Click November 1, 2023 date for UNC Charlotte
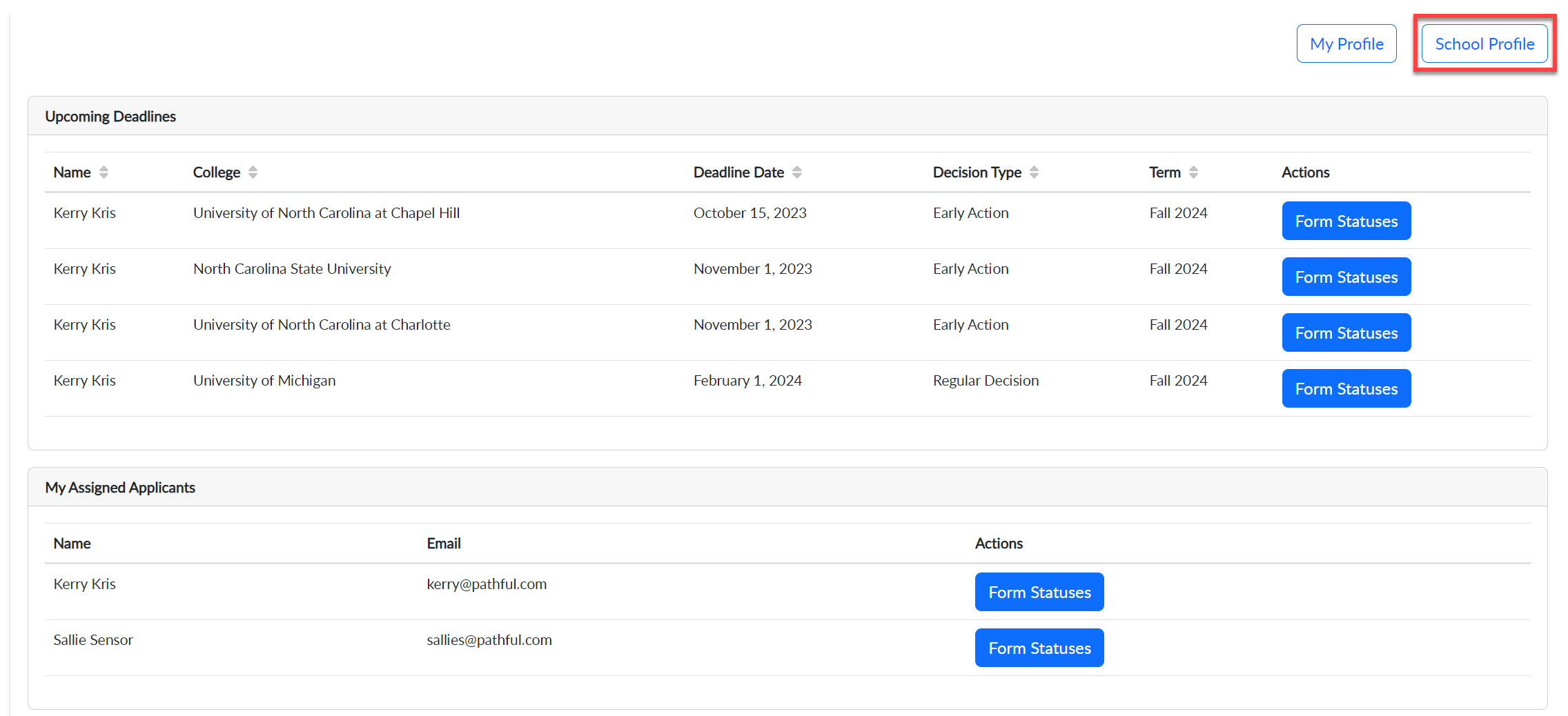Image resolution: width=1568 pixels, height=716 pixels. pyautogui.click(x=752, y=325)
